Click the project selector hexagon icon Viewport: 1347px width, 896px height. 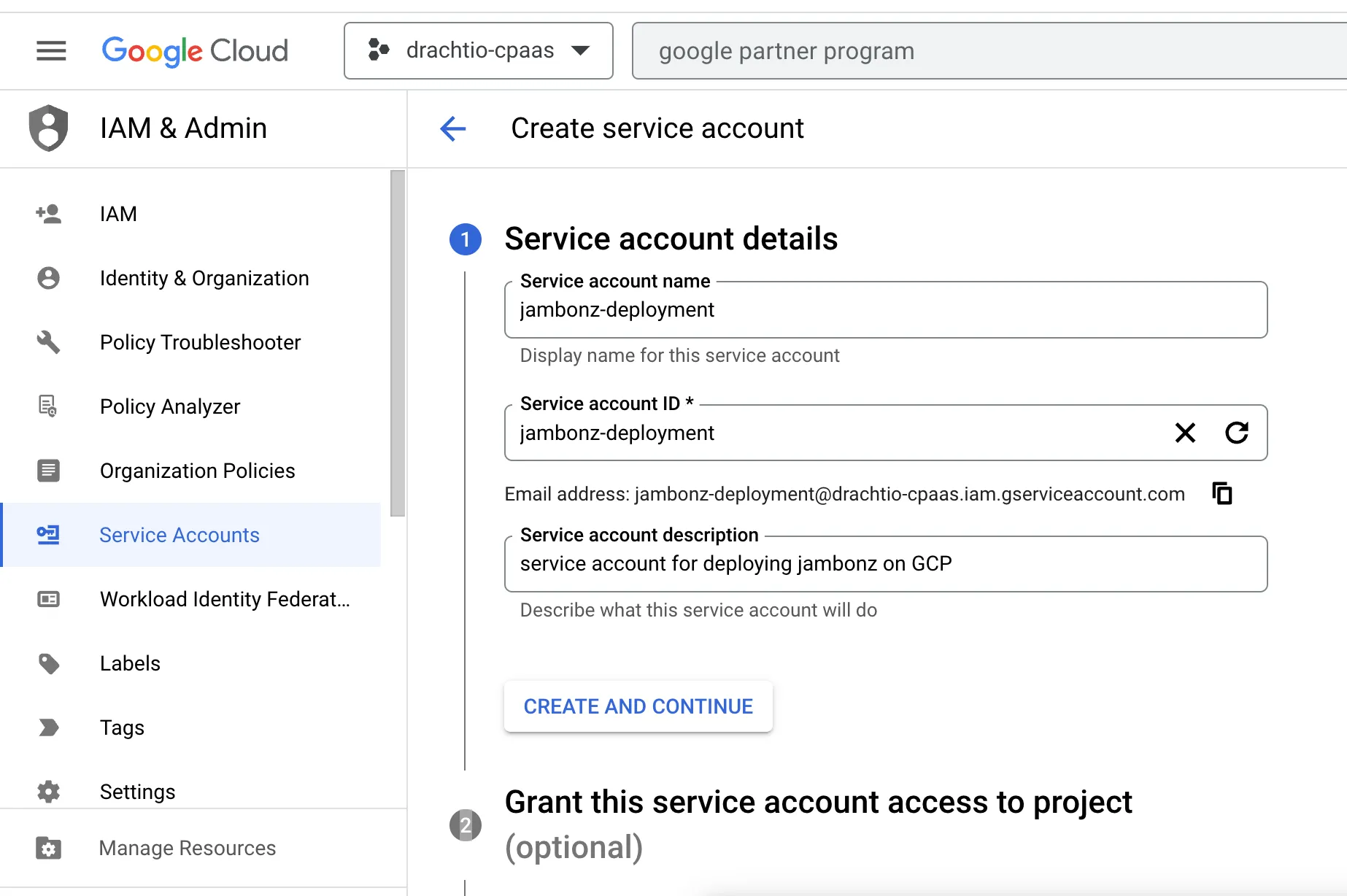[379, 50]
